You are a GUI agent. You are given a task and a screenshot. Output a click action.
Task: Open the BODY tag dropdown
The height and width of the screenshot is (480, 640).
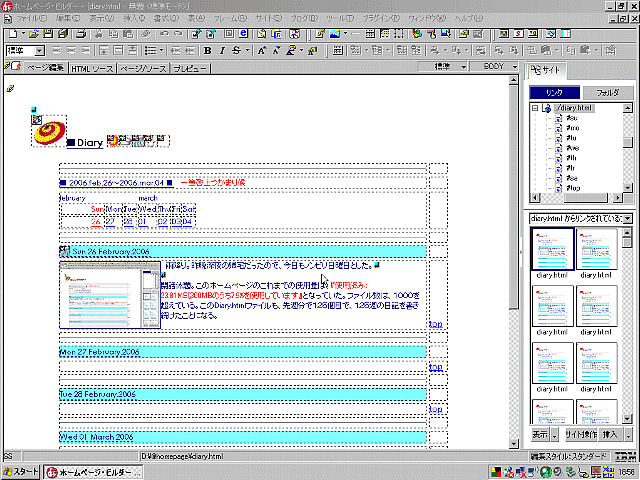499,67
